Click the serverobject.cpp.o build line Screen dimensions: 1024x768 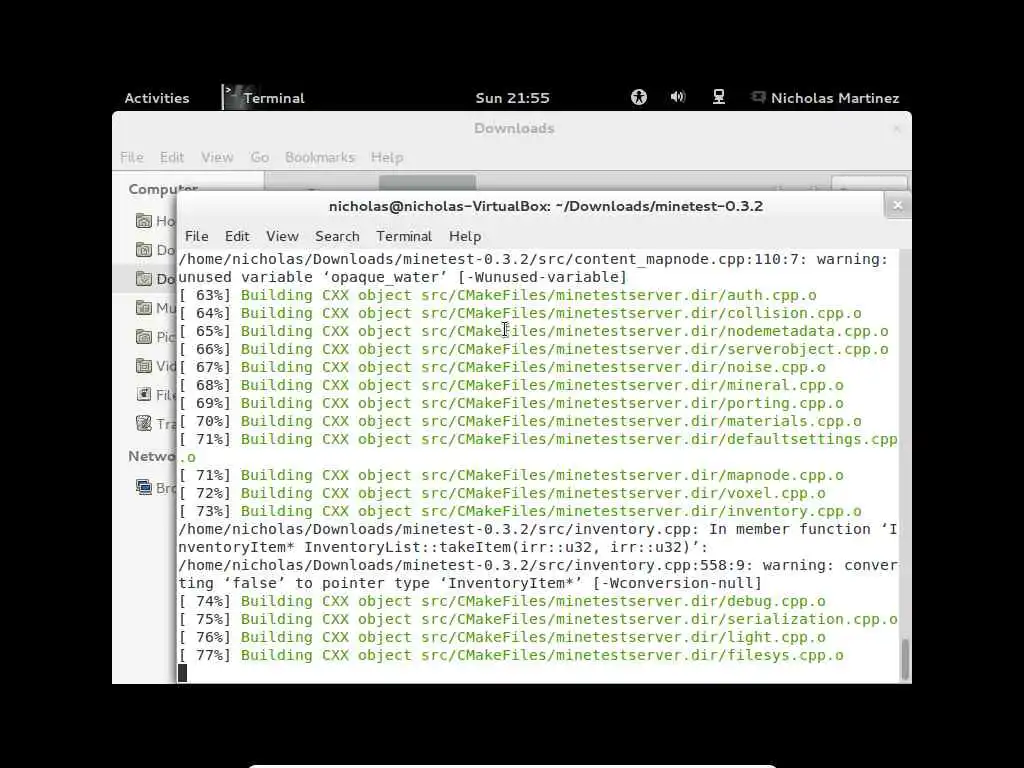534,349
